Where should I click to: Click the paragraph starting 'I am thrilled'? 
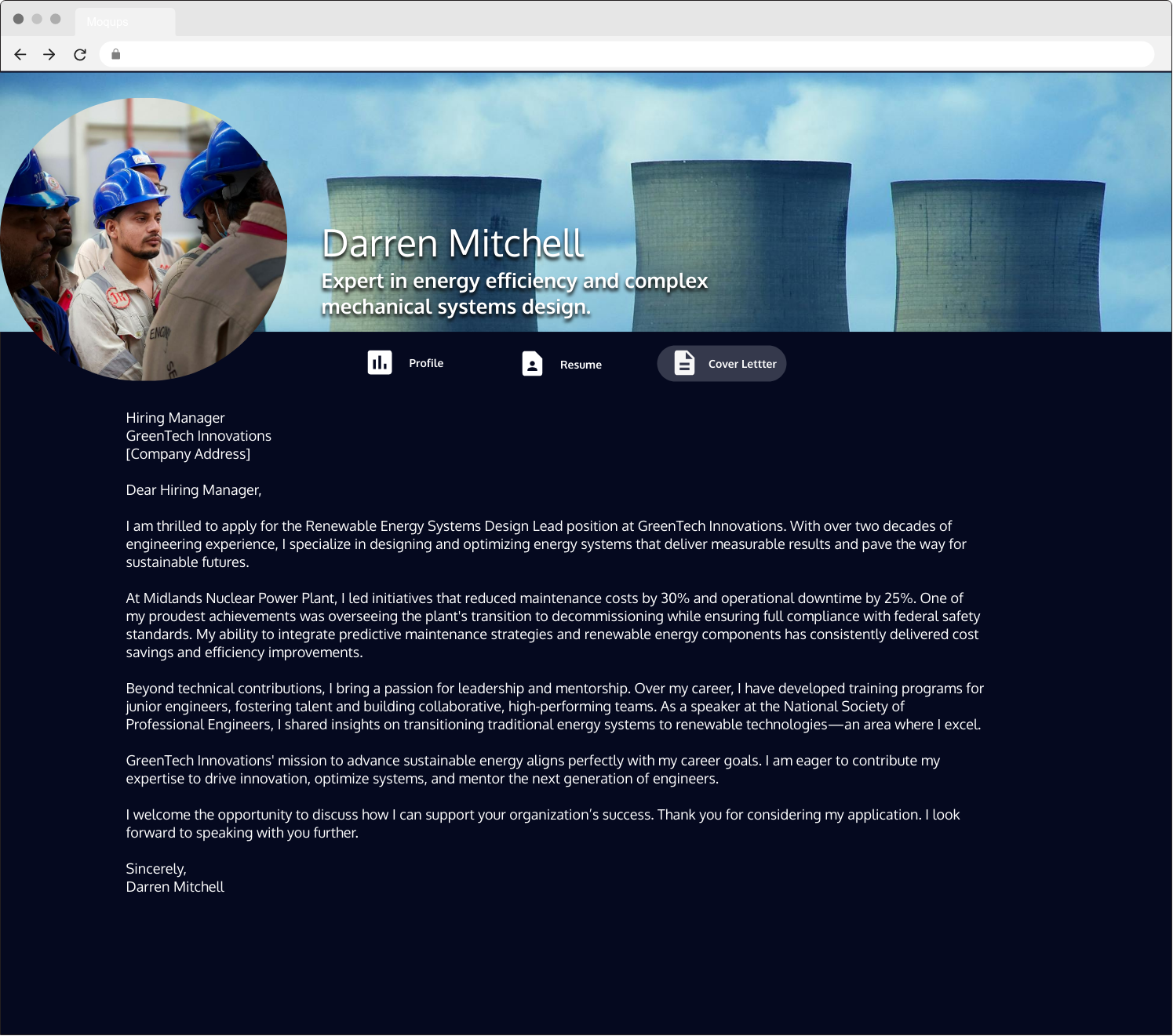546,544
